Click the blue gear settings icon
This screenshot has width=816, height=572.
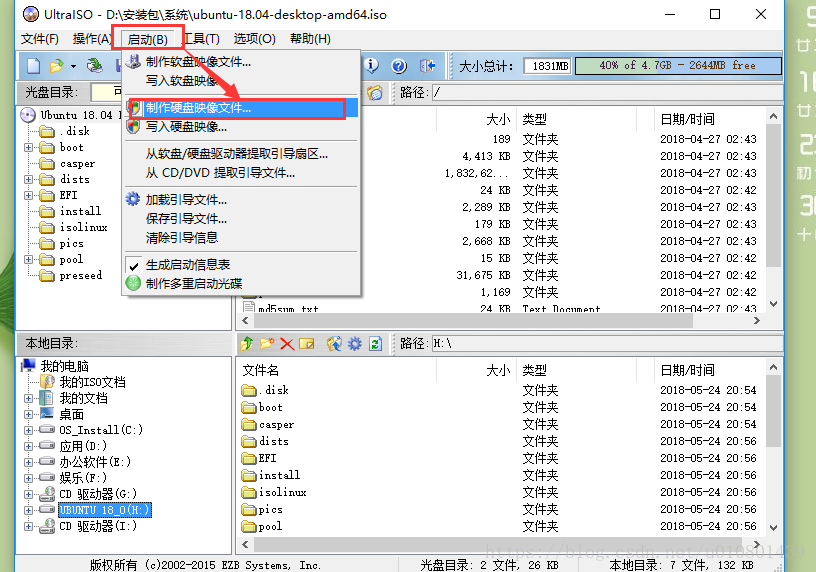click(x=355, y=344)
